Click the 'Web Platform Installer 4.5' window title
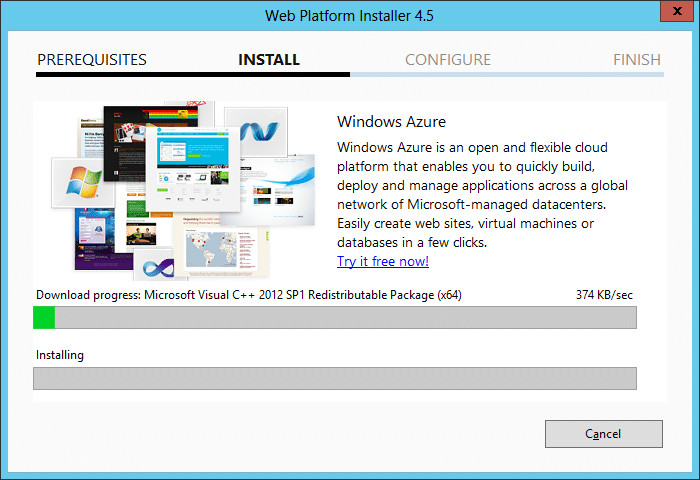 (349, 16)
